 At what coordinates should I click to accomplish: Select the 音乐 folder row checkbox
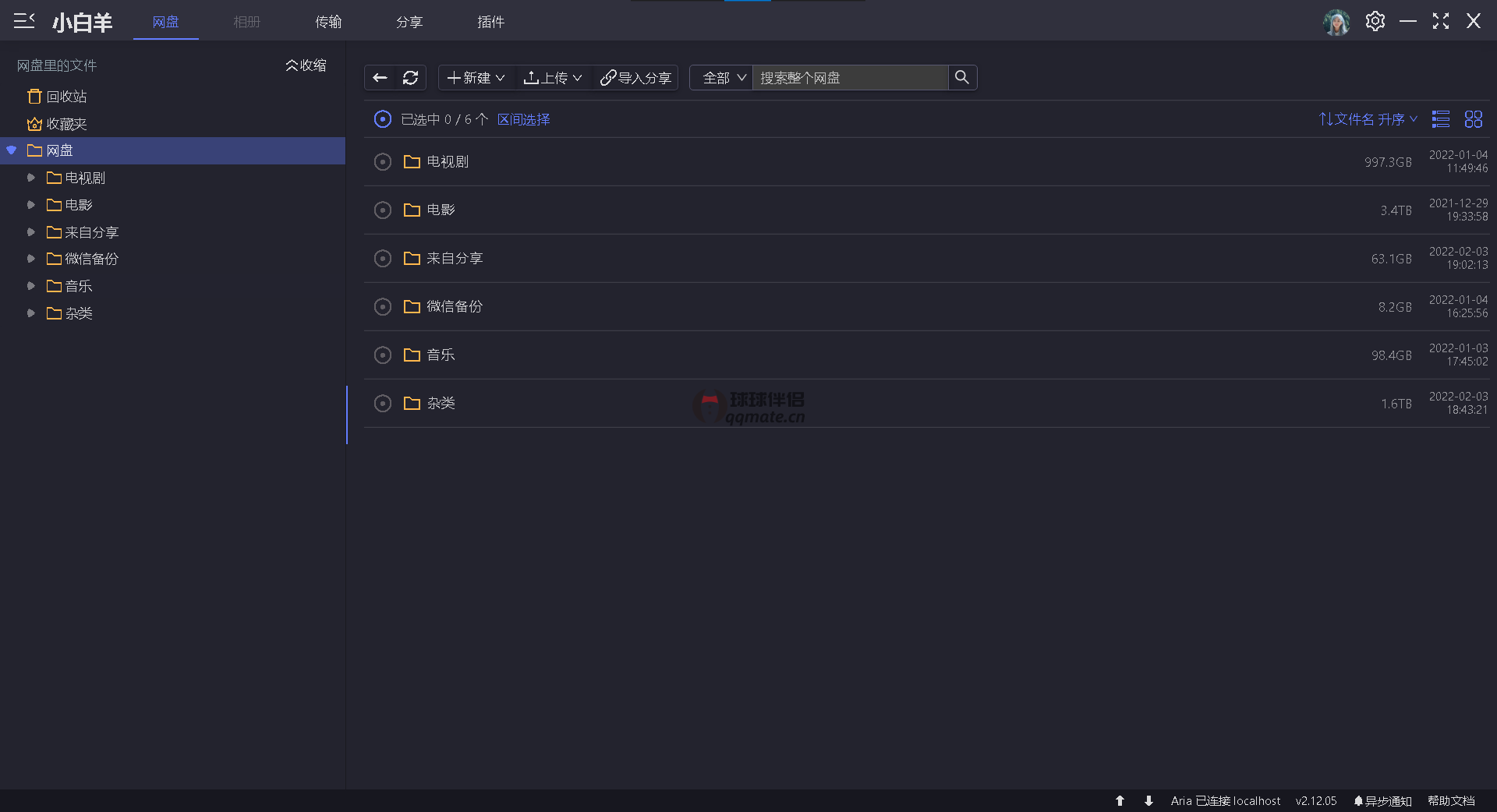[x=383, y=355]
